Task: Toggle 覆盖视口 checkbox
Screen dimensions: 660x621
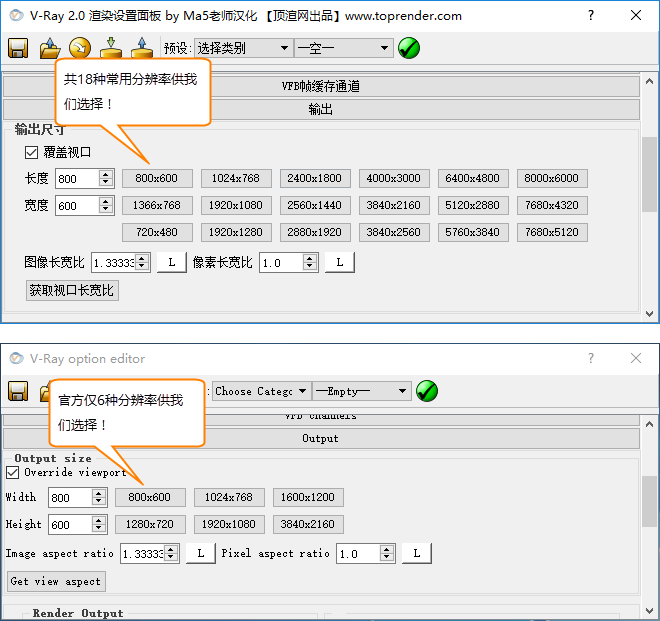Action: click(31, 152)
